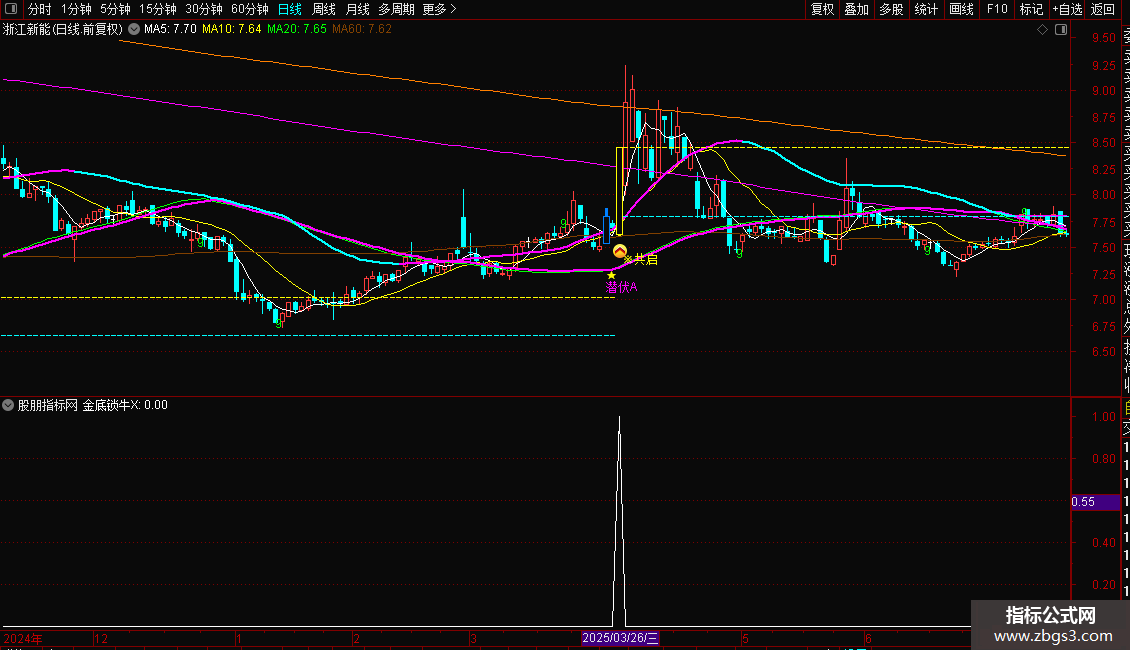
Task: Click the 2025/03/26/三 date marker
Action: click(620, 638)
